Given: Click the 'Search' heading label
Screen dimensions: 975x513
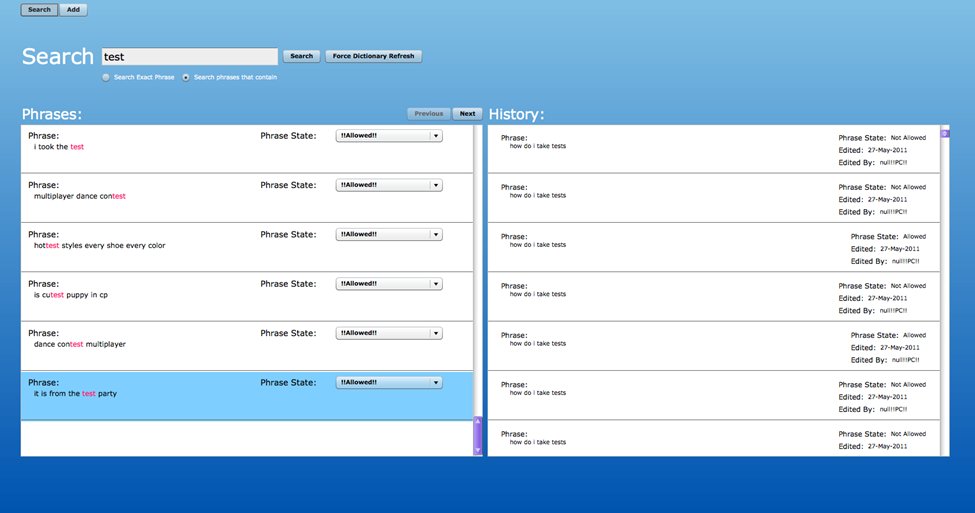Looking at the screenshot, I should point(57,57).
